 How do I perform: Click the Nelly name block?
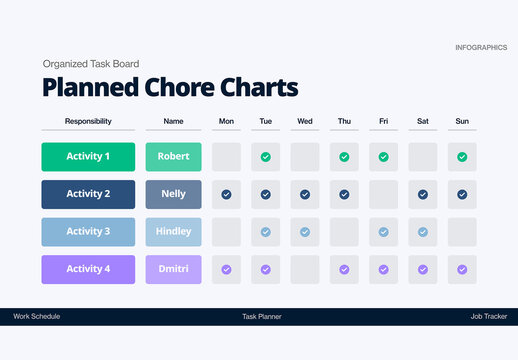pos(173,194)
